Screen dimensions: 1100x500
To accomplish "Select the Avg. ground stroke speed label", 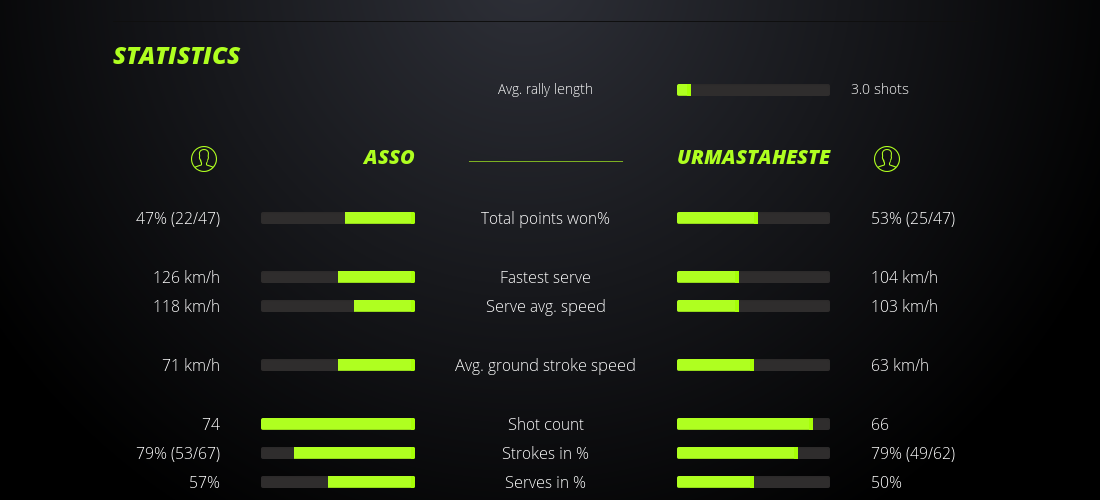I will pos(545,365).
